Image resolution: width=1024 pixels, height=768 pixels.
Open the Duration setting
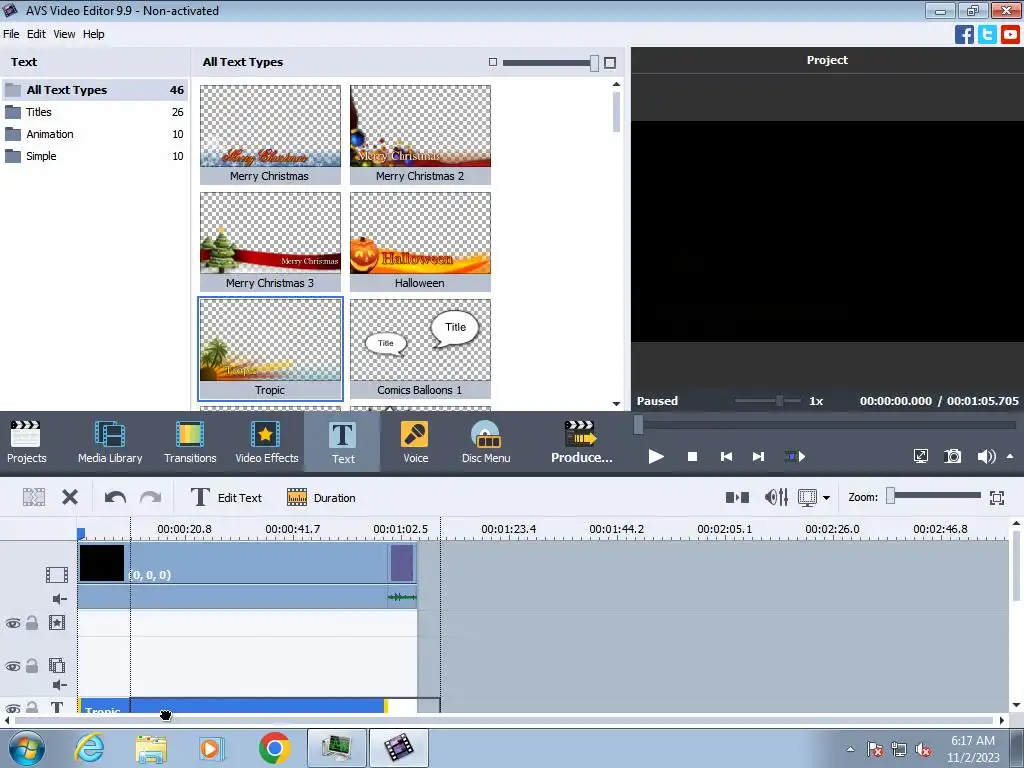pos(321,498)
